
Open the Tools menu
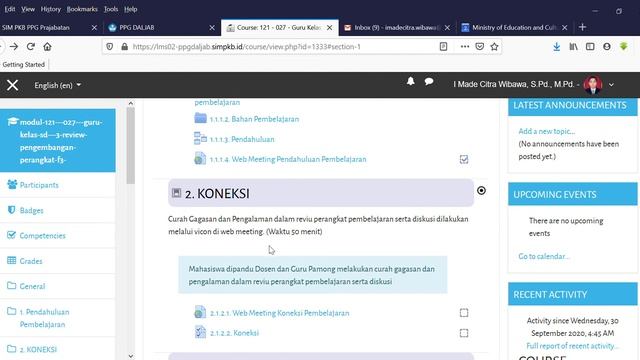[x=111, y=9]
